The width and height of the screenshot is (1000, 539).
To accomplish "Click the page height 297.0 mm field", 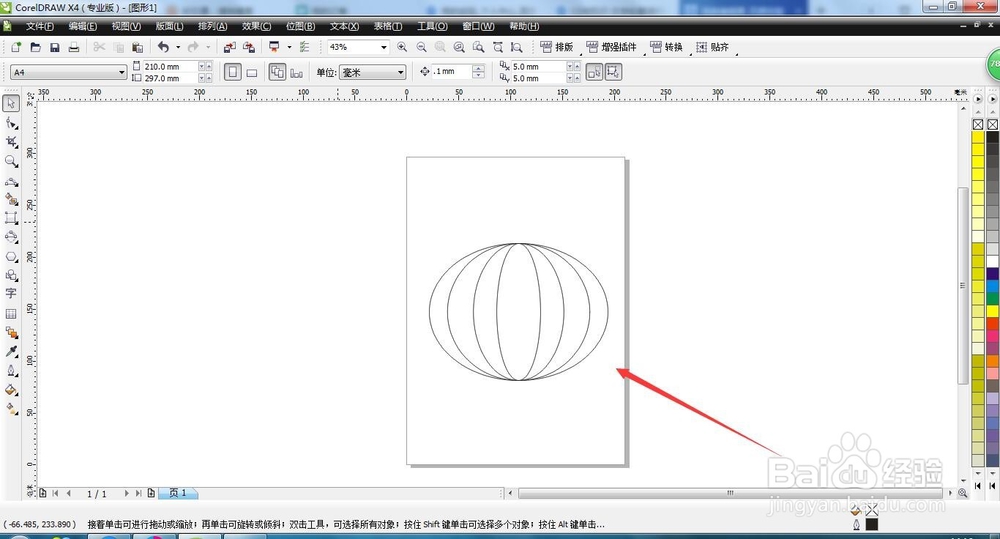I will click(x=170, y=78).
